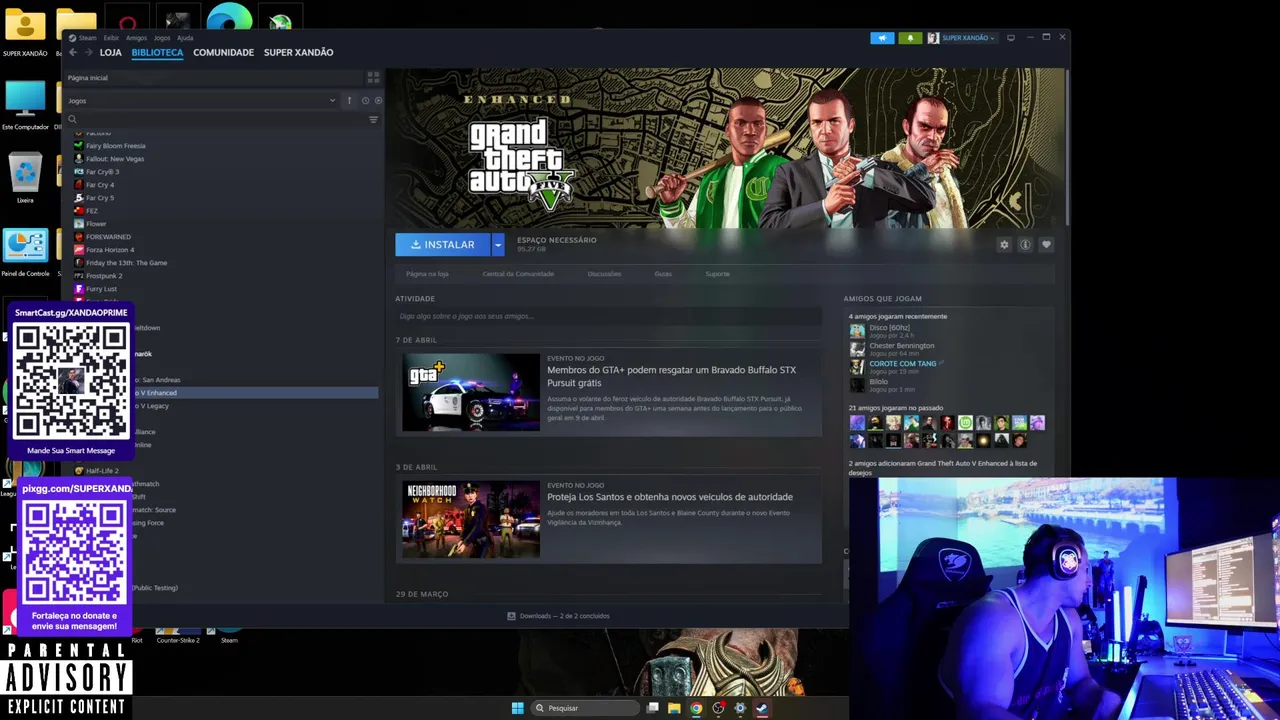Open 'Proteja Los Santos' event headline
This screenshot has height=720, width=1280.
[669, 497]
